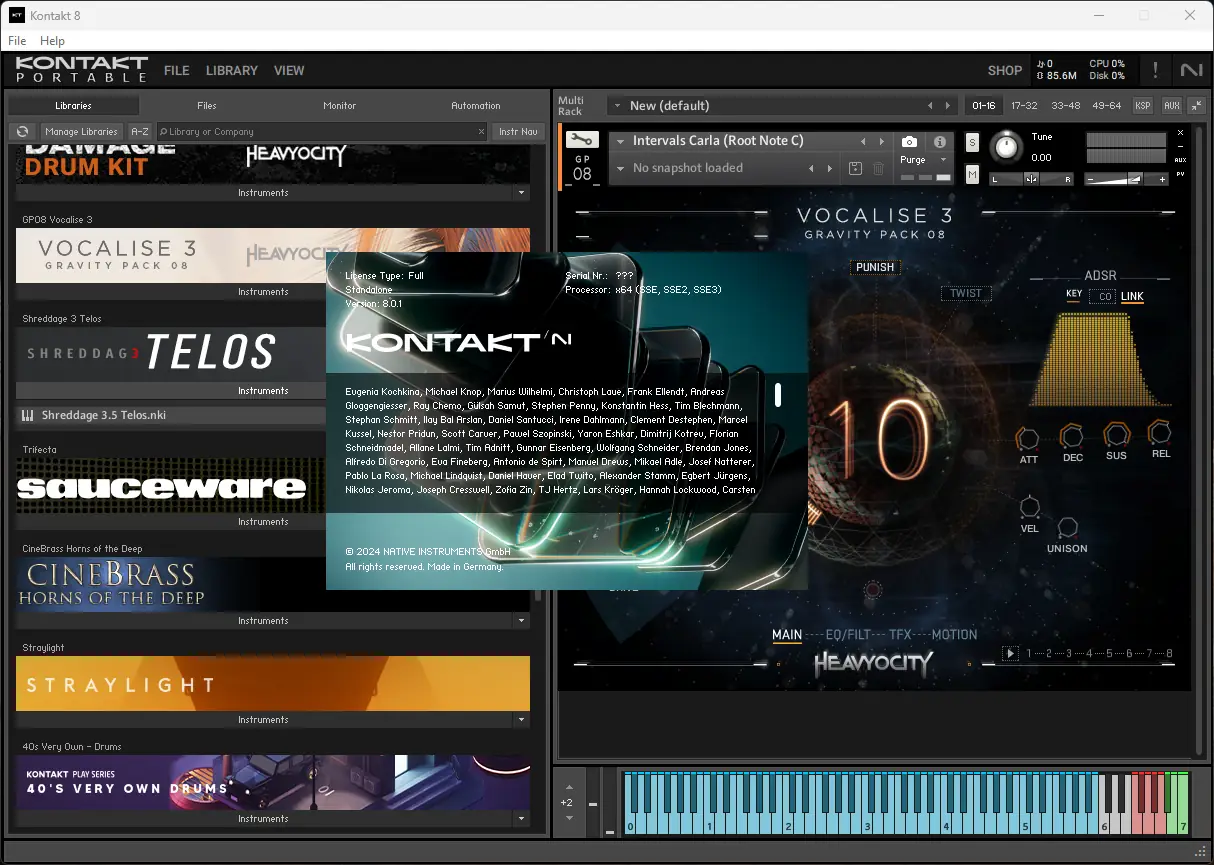Expand CineBrass Instruments dropdown arrow
1214x865 pixels.
[521, 621]
